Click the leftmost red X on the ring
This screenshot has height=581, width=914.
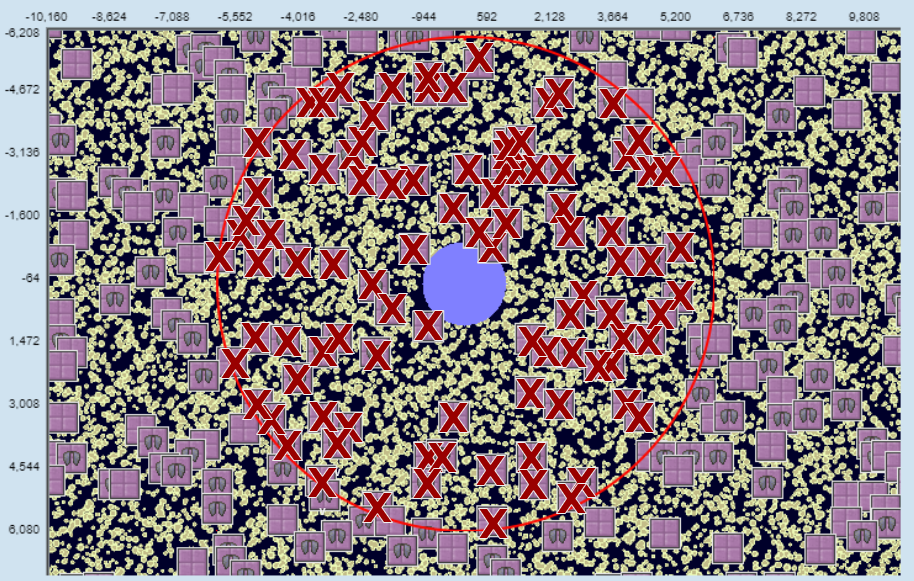(x=220, y=256)
